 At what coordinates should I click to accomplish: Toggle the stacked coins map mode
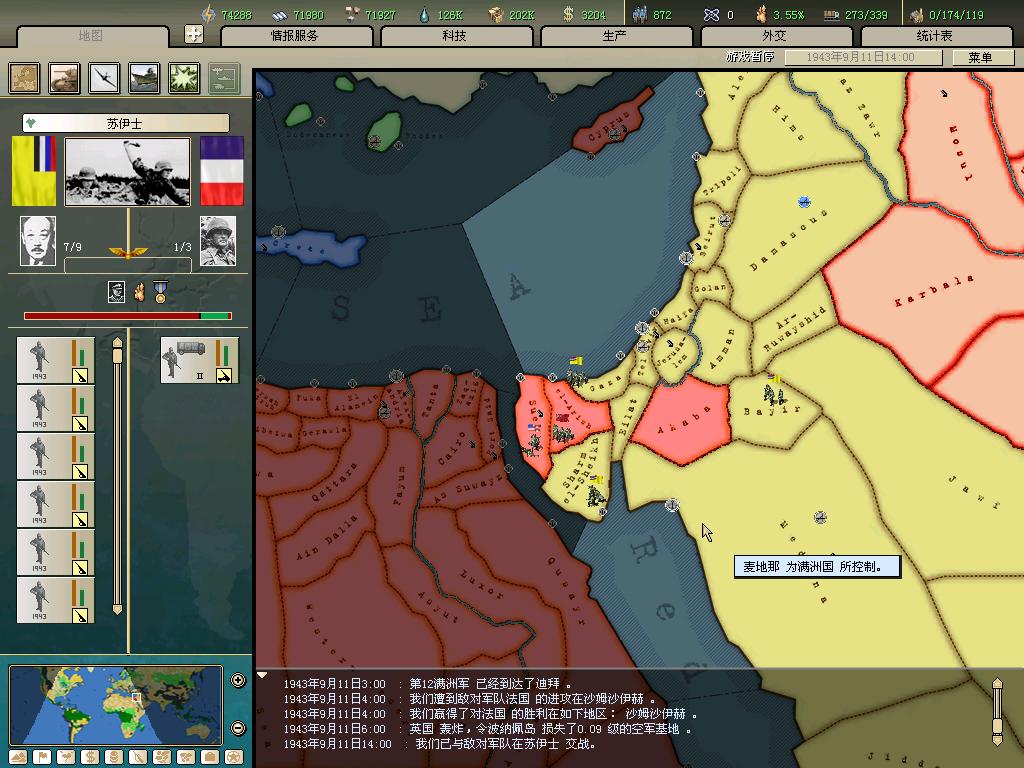click(114, 758)
